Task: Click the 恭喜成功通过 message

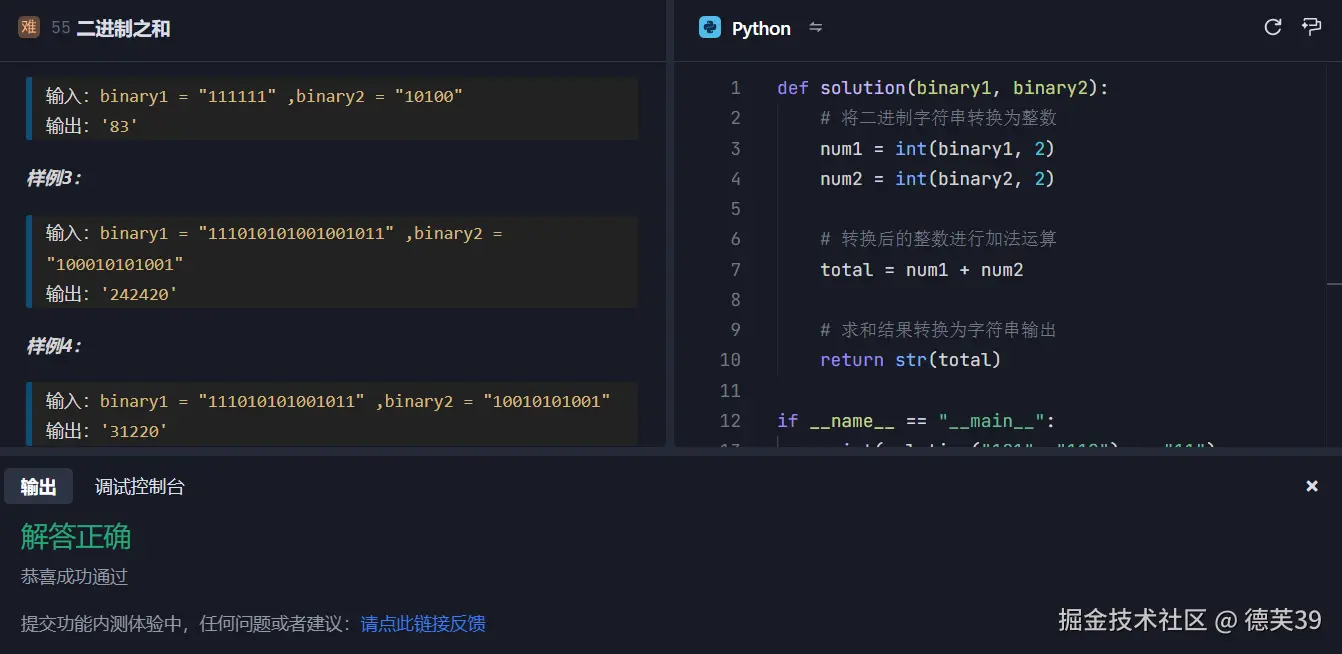Action: 75,577
